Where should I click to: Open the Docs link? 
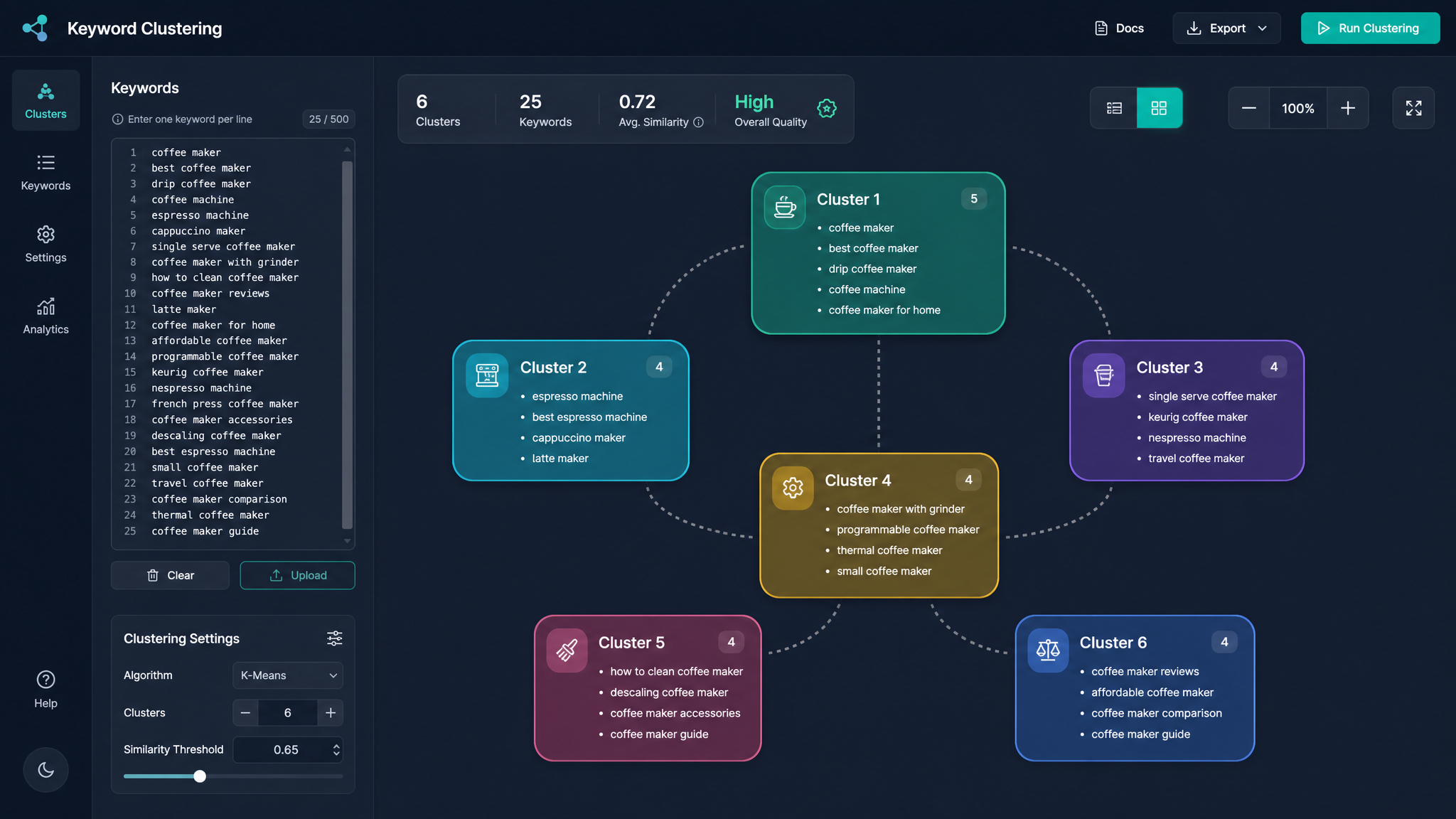1119,28
